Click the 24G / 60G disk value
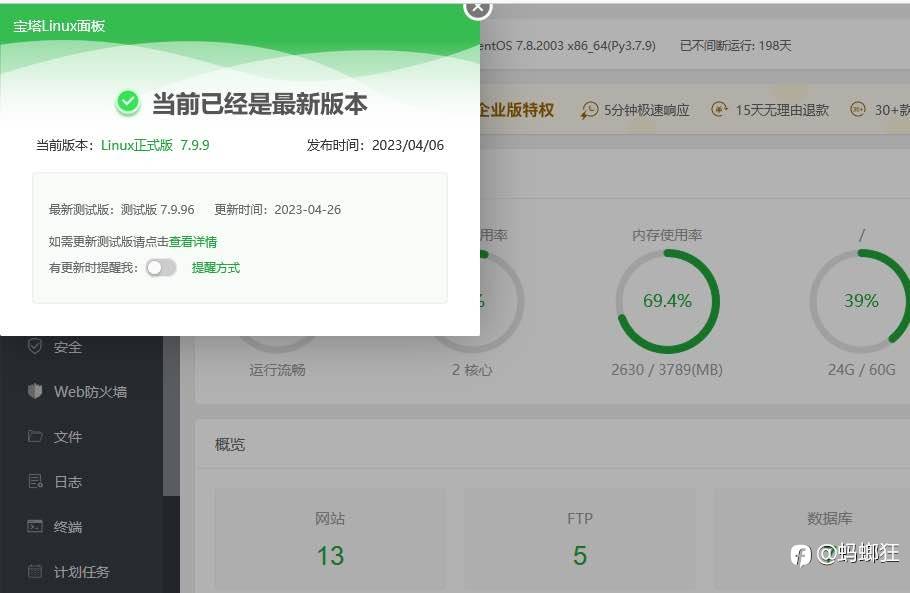This screenshot has width=910, height=593. [861, 370]
